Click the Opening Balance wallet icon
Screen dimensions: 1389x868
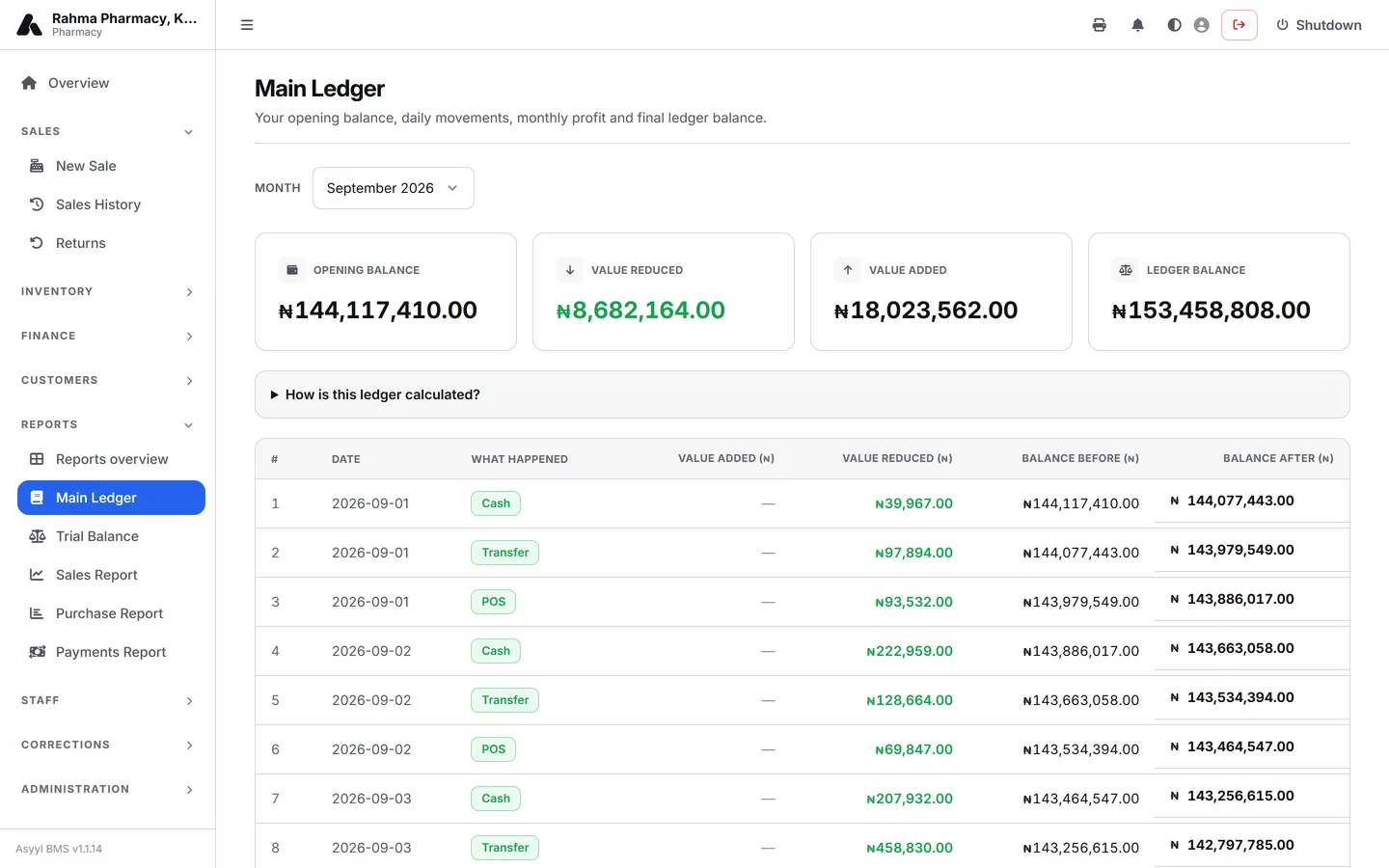tap(291, 270)
